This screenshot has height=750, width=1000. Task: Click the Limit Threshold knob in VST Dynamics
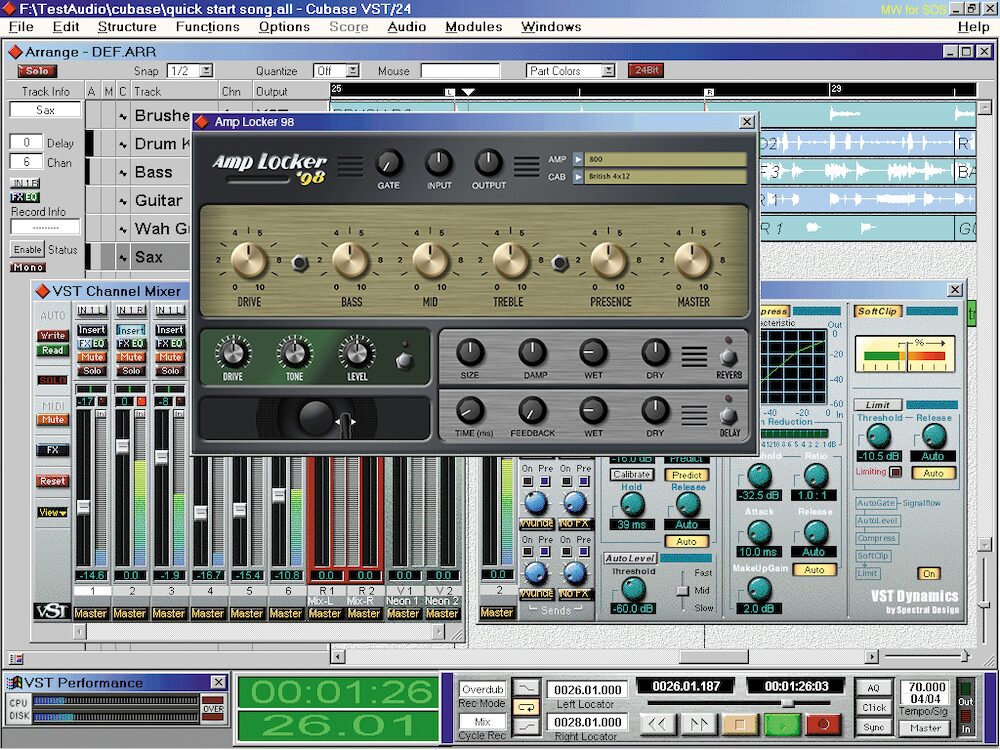[878, 435]
